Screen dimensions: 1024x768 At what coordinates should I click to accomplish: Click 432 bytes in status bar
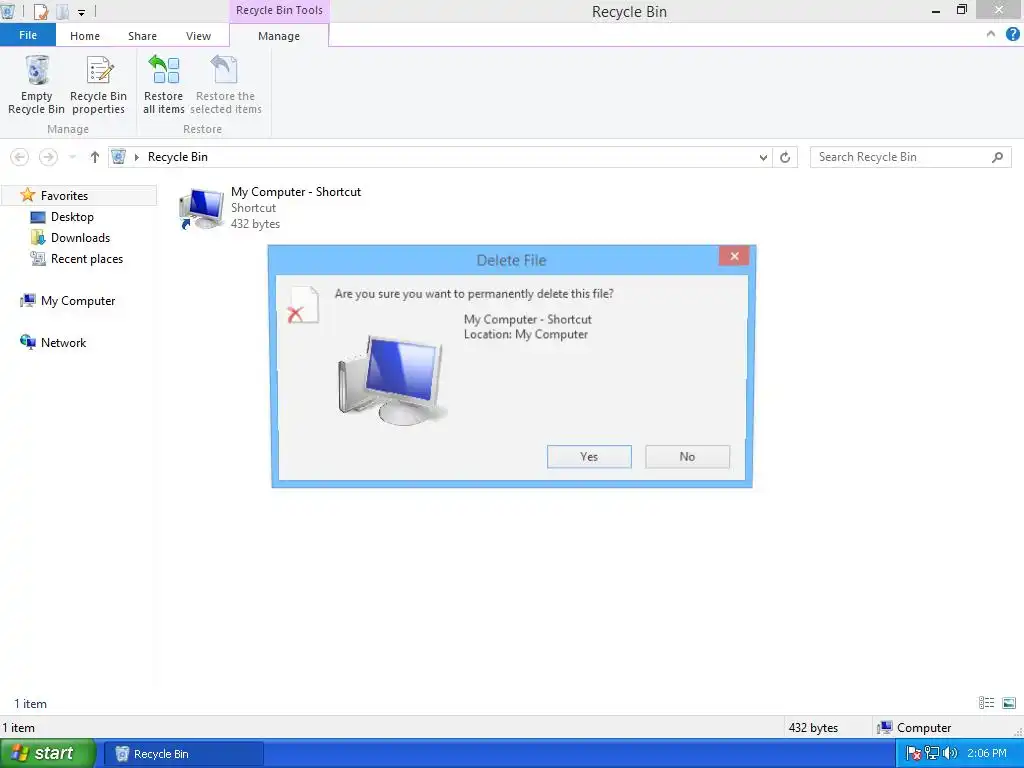813,728
